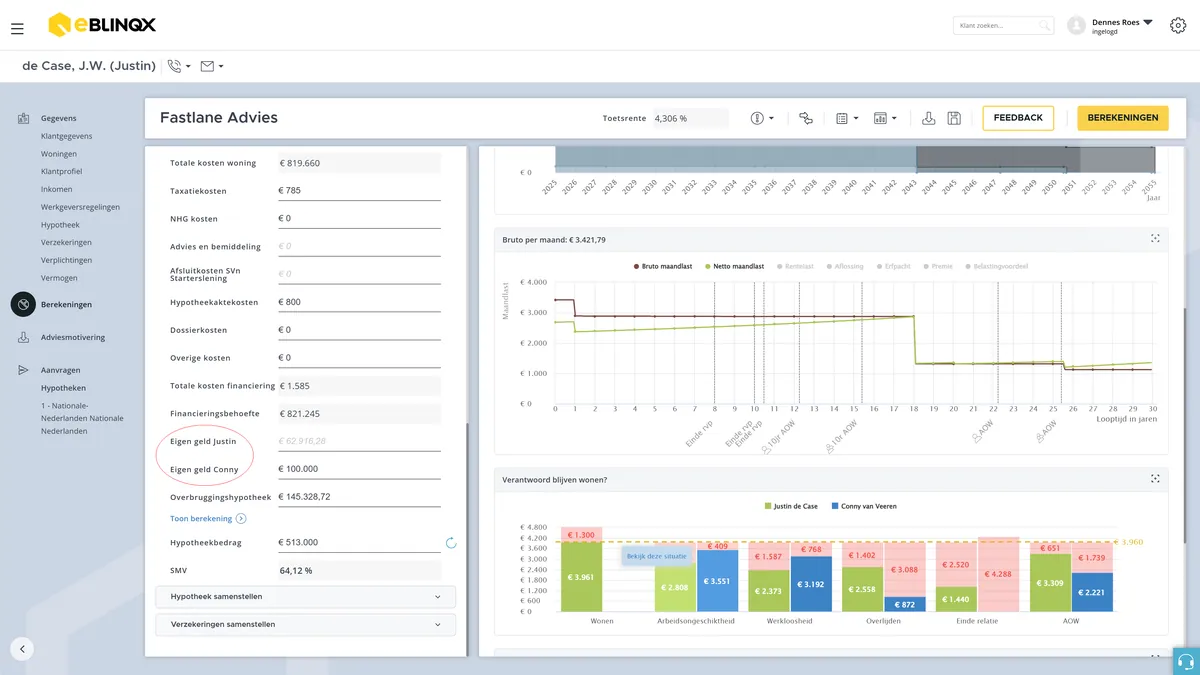Go to Klantgegevens in the sidebar
Image resolution: width=1200 pixels, height=675 pixels.
coord(67,136)
